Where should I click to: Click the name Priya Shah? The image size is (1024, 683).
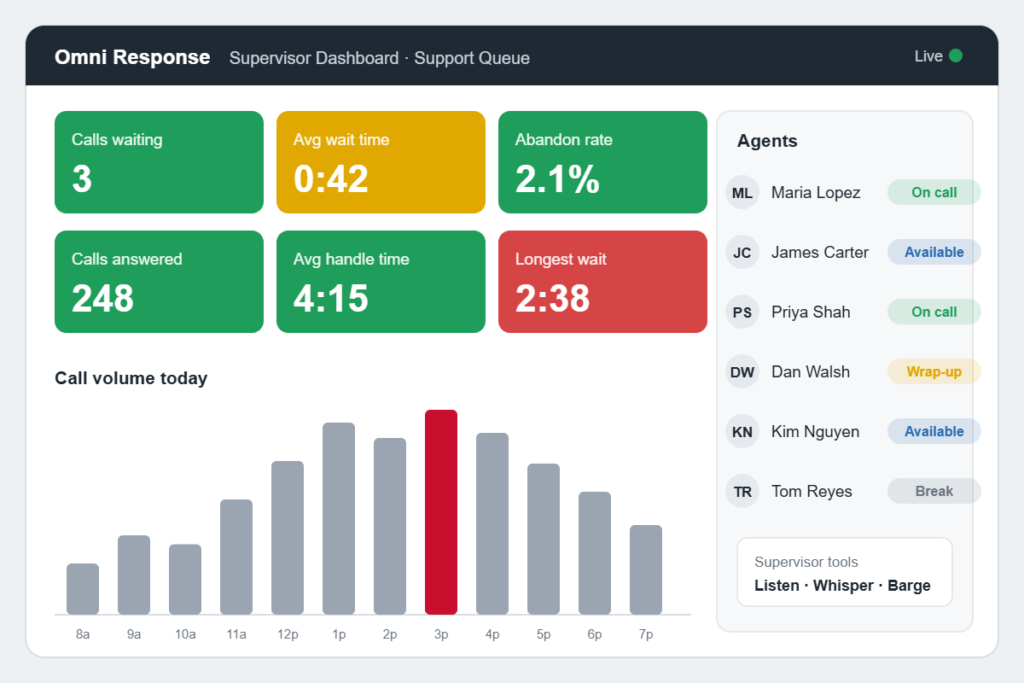point(810,312)
